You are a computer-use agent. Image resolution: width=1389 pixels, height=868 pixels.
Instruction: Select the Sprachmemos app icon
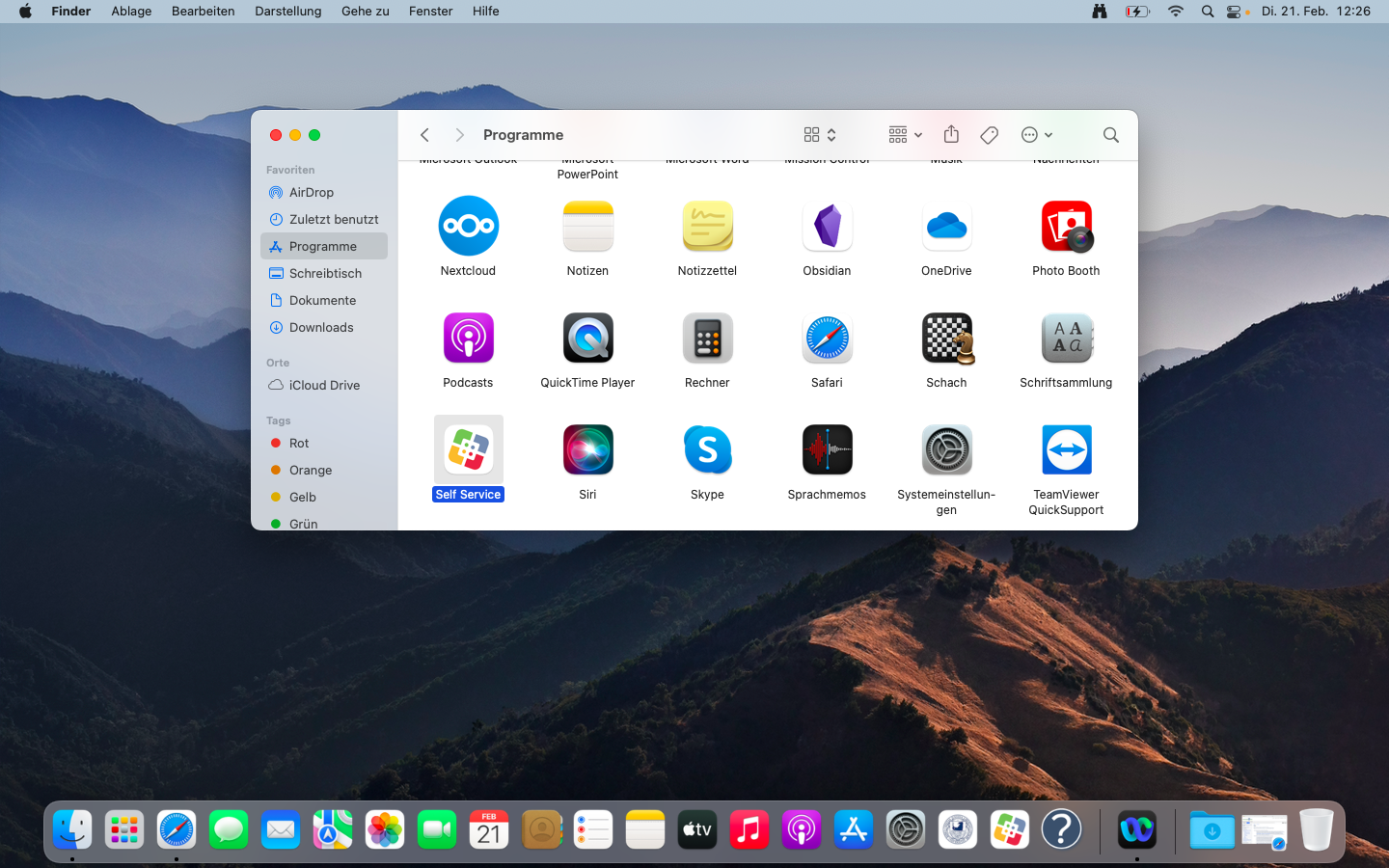point(827,449)
